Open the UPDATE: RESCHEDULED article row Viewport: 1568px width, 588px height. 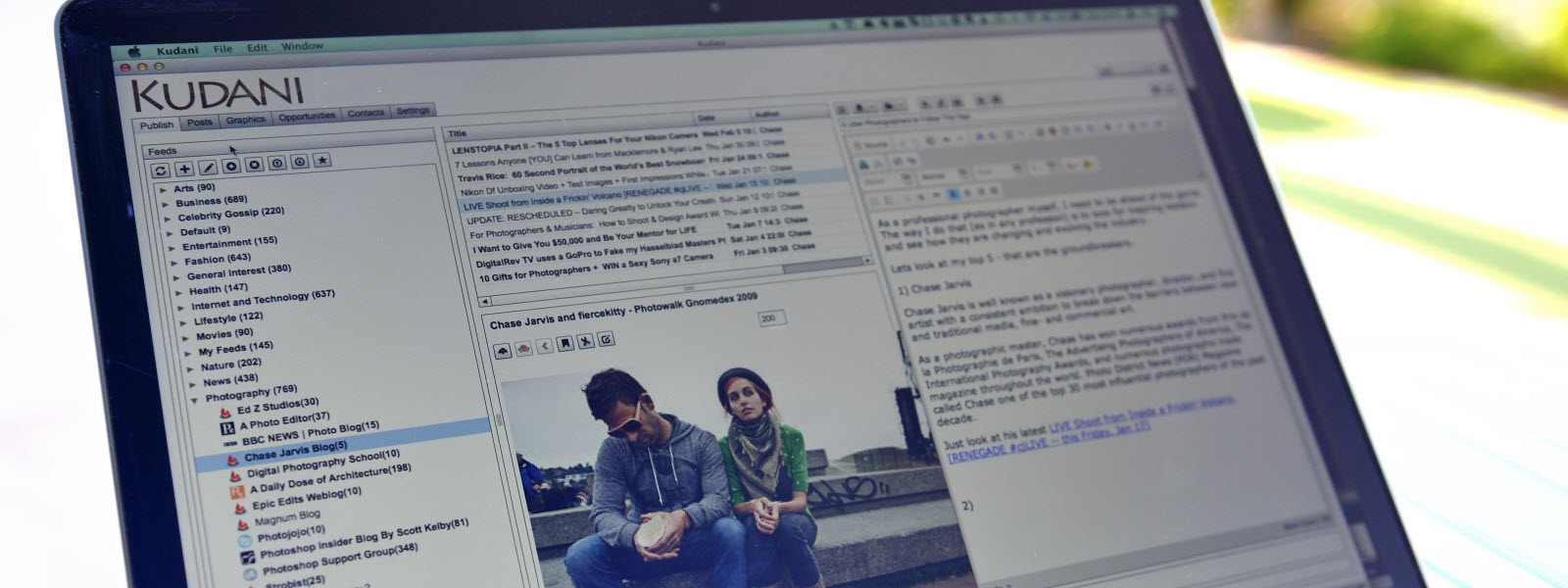pyautogui.click(x=635, y=208)
